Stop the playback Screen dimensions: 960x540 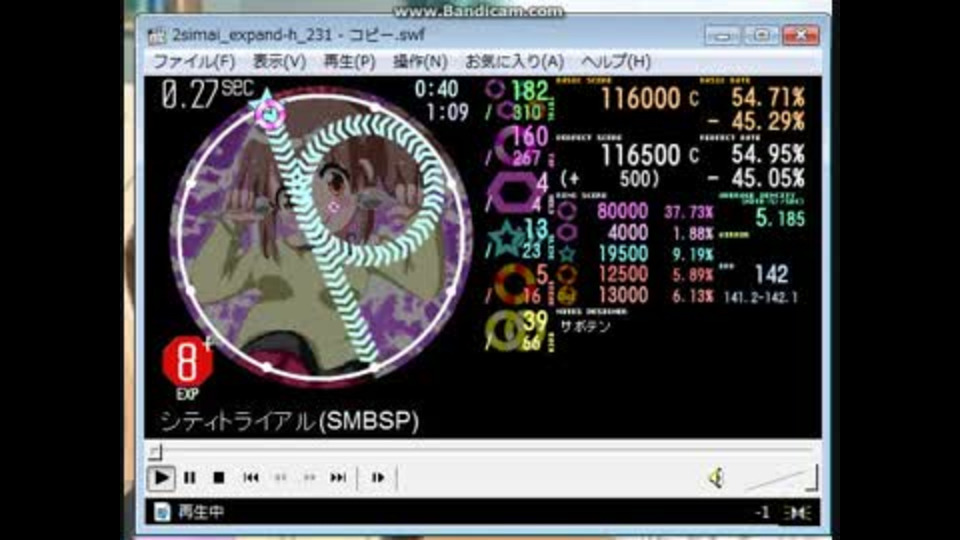(219, 478)
